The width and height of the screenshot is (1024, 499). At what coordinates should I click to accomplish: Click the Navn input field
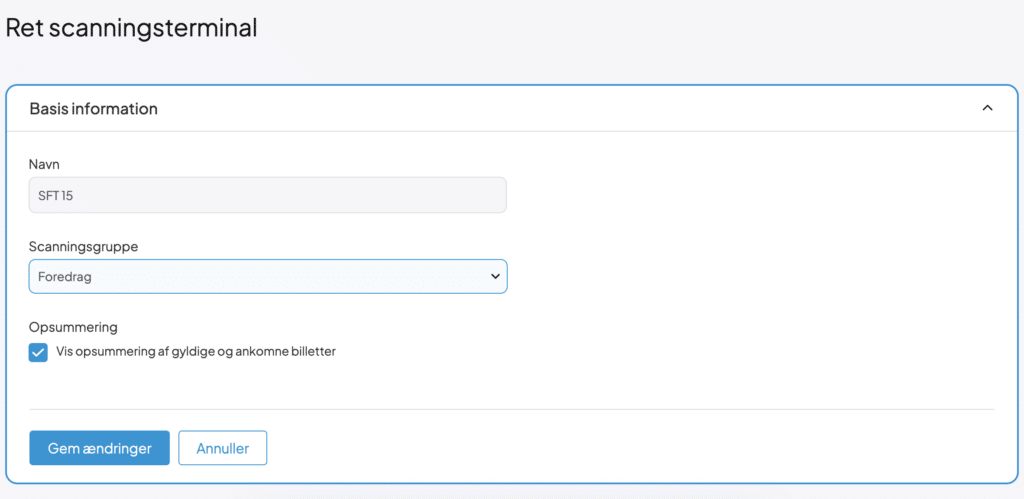tap(267, 195)
